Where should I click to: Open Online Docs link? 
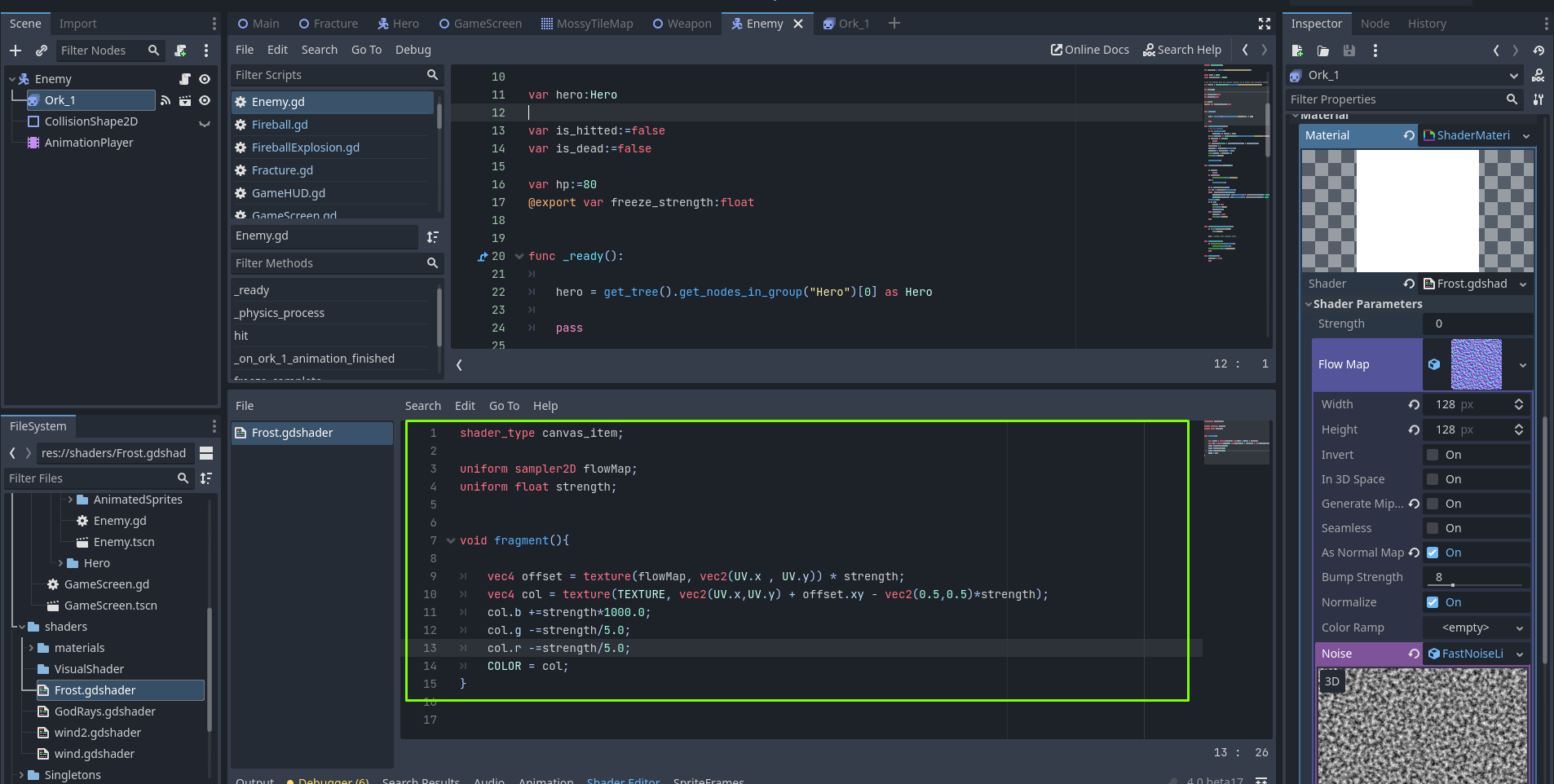pyautogui.click(x=1090, y=50)
